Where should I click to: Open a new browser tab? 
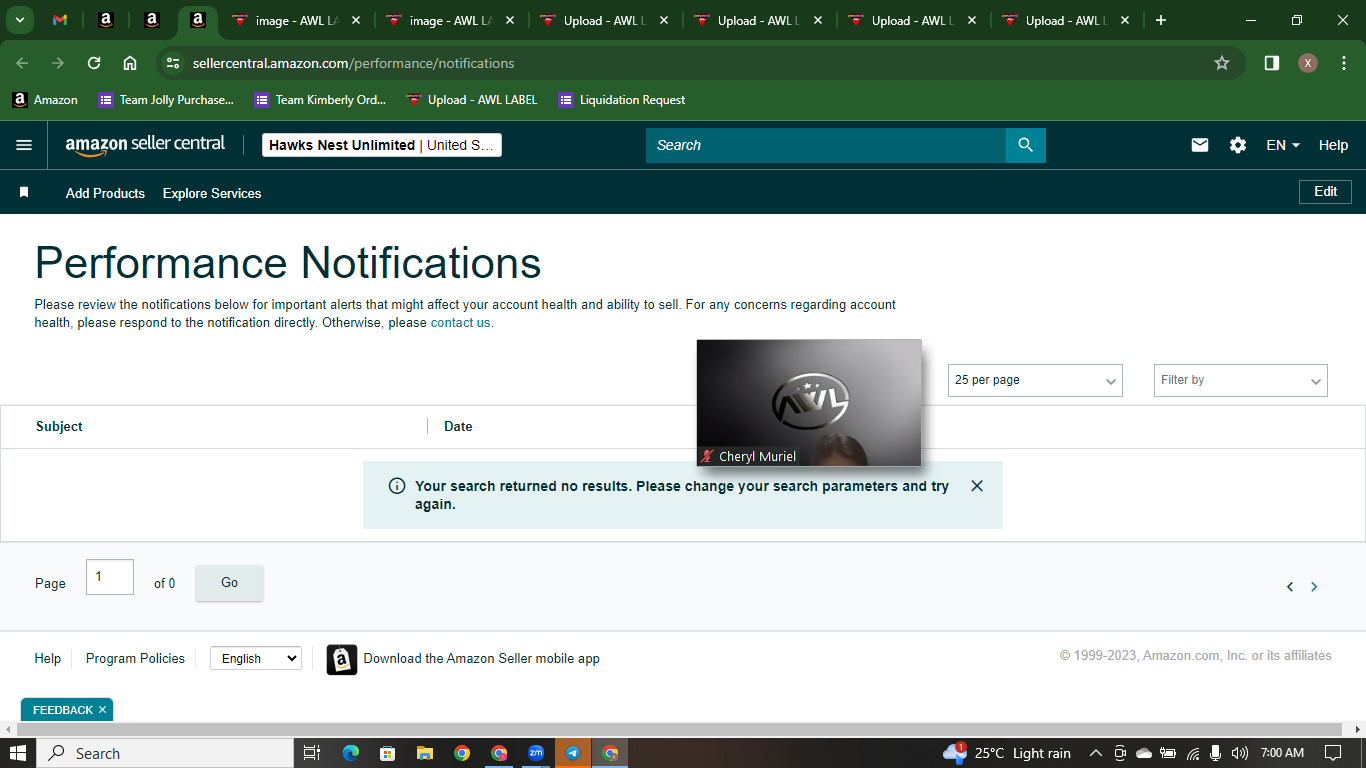[x=1160, y=20]
